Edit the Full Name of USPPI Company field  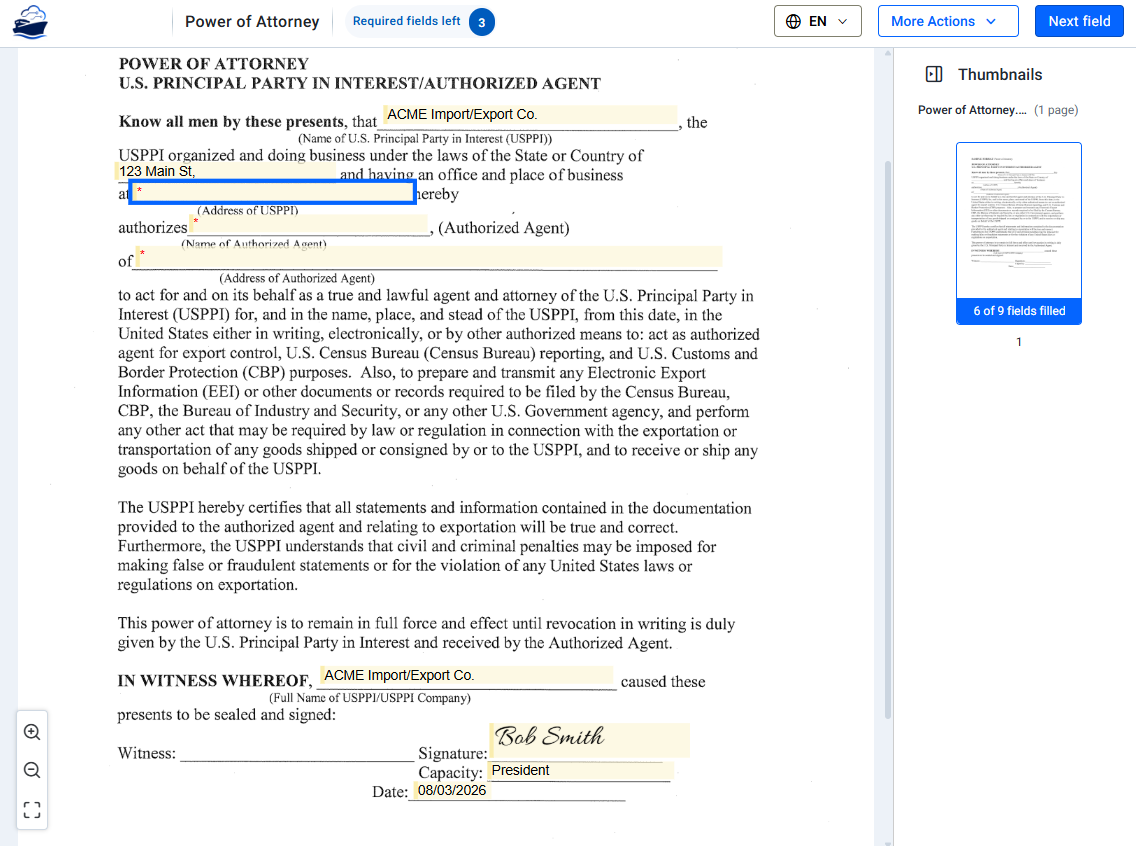467,675
